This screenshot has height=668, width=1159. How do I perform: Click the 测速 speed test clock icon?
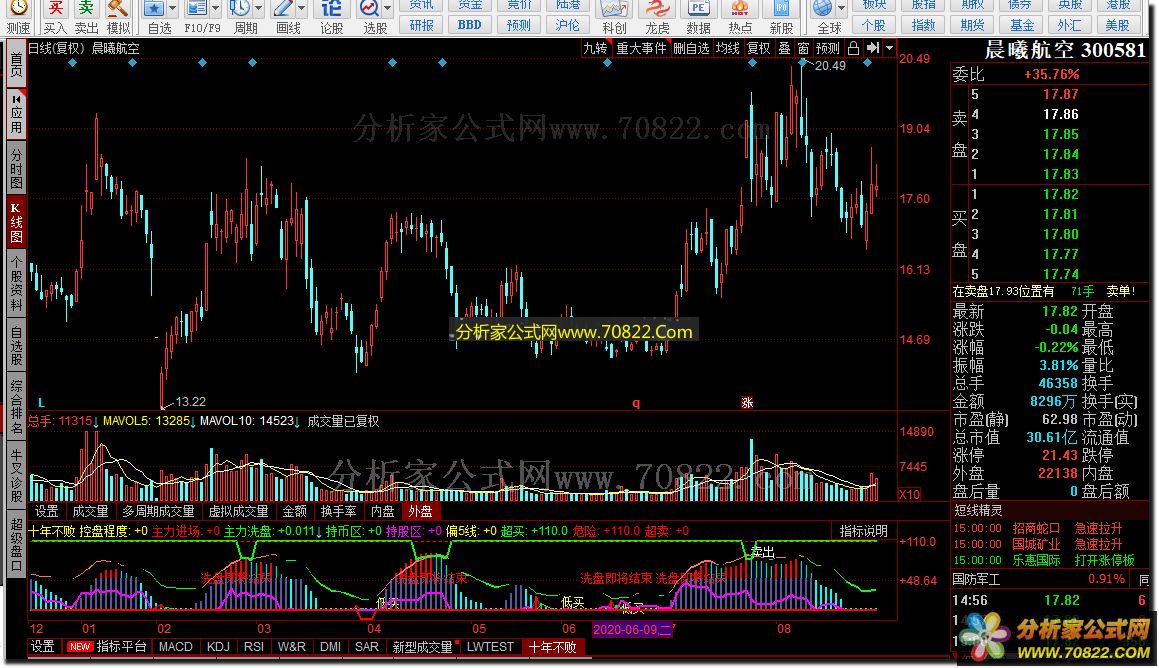point(18,9)
